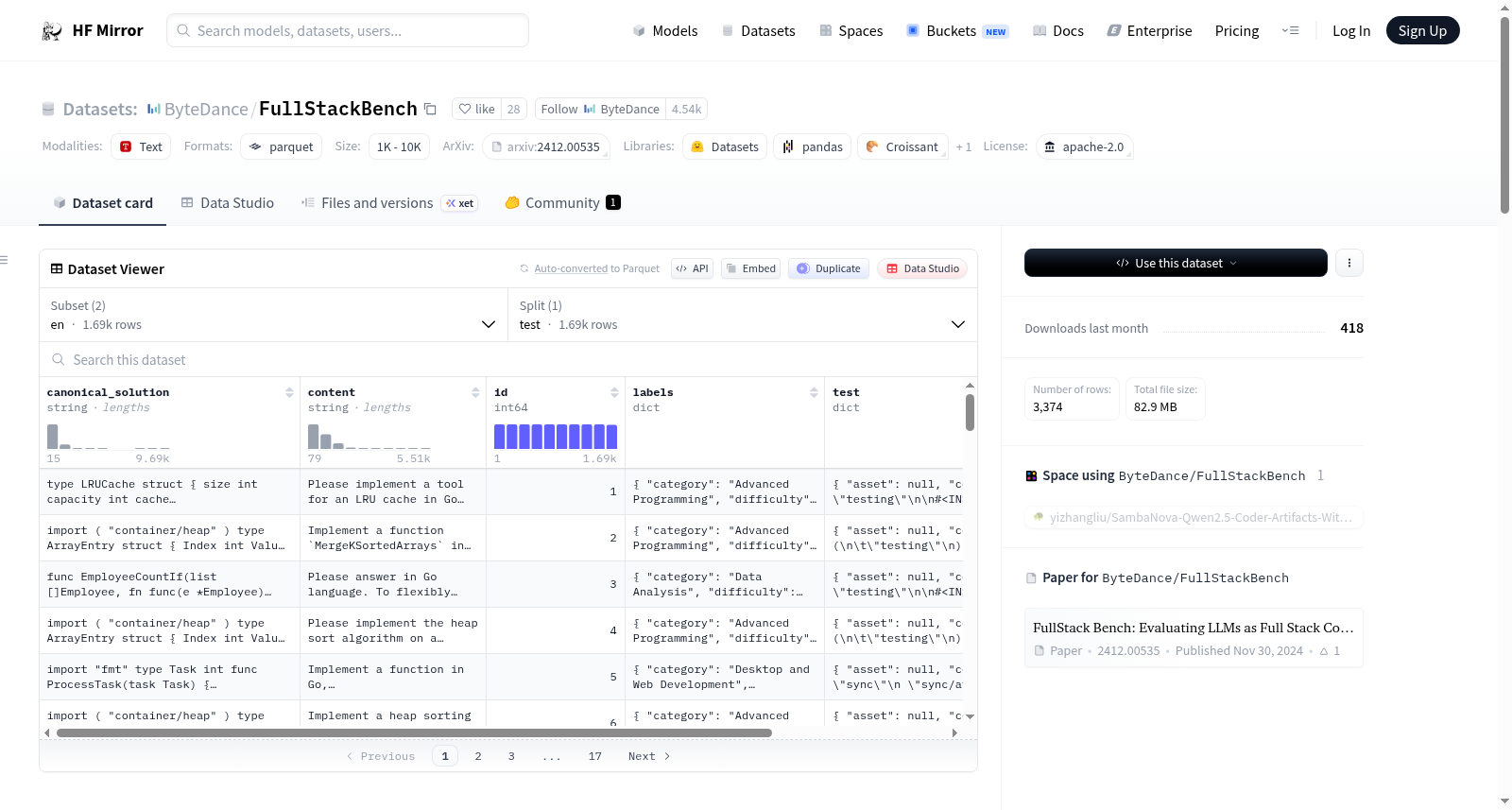Open the Community tab

(x=562, y=202)
